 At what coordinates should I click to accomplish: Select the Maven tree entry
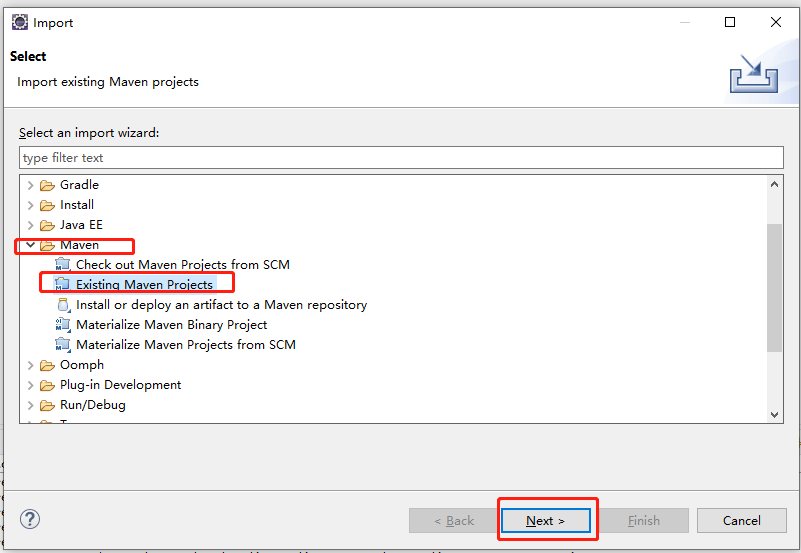coord(79,245)
